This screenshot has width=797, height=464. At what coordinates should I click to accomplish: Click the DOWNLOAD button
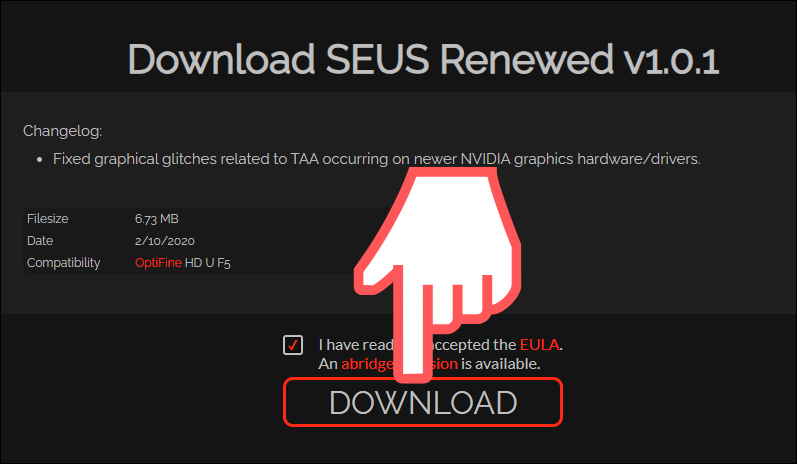coord(423,402)
